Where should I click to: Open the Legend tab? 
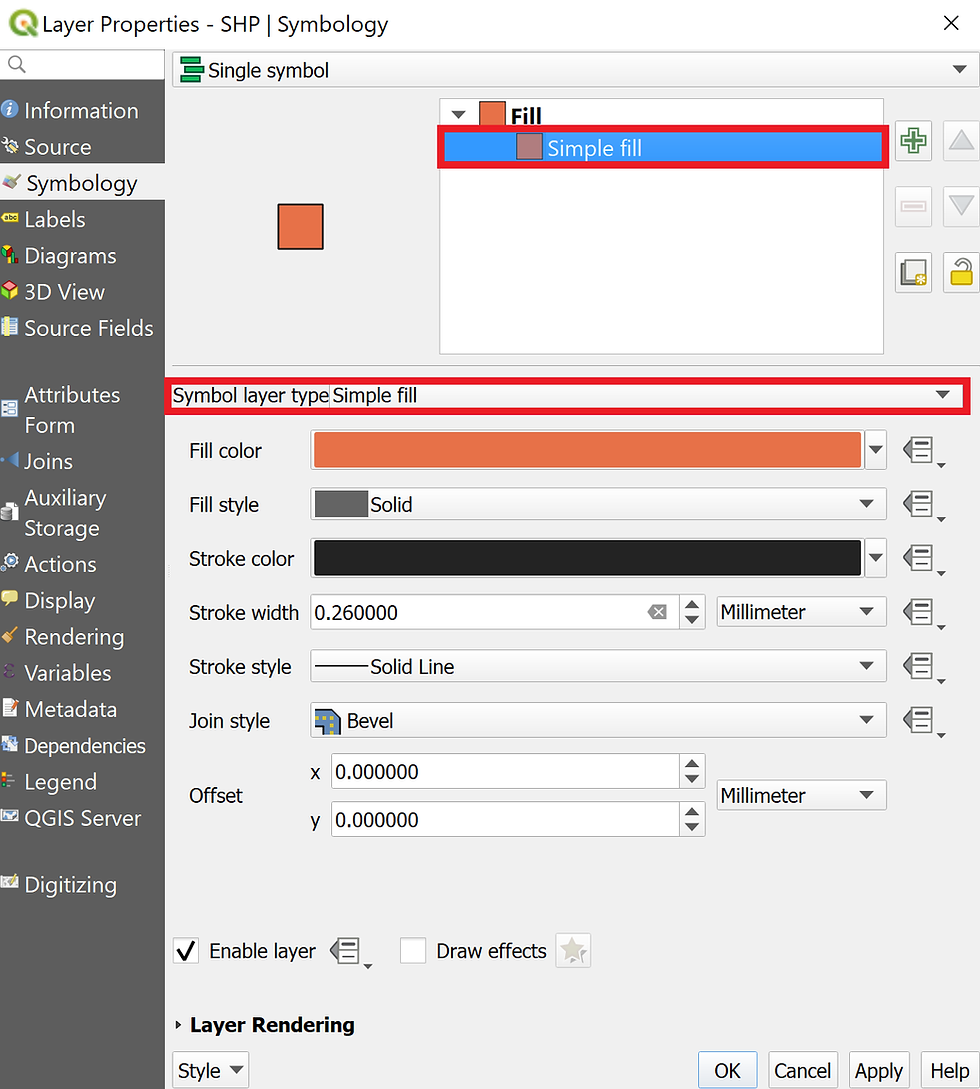(82, 781)
